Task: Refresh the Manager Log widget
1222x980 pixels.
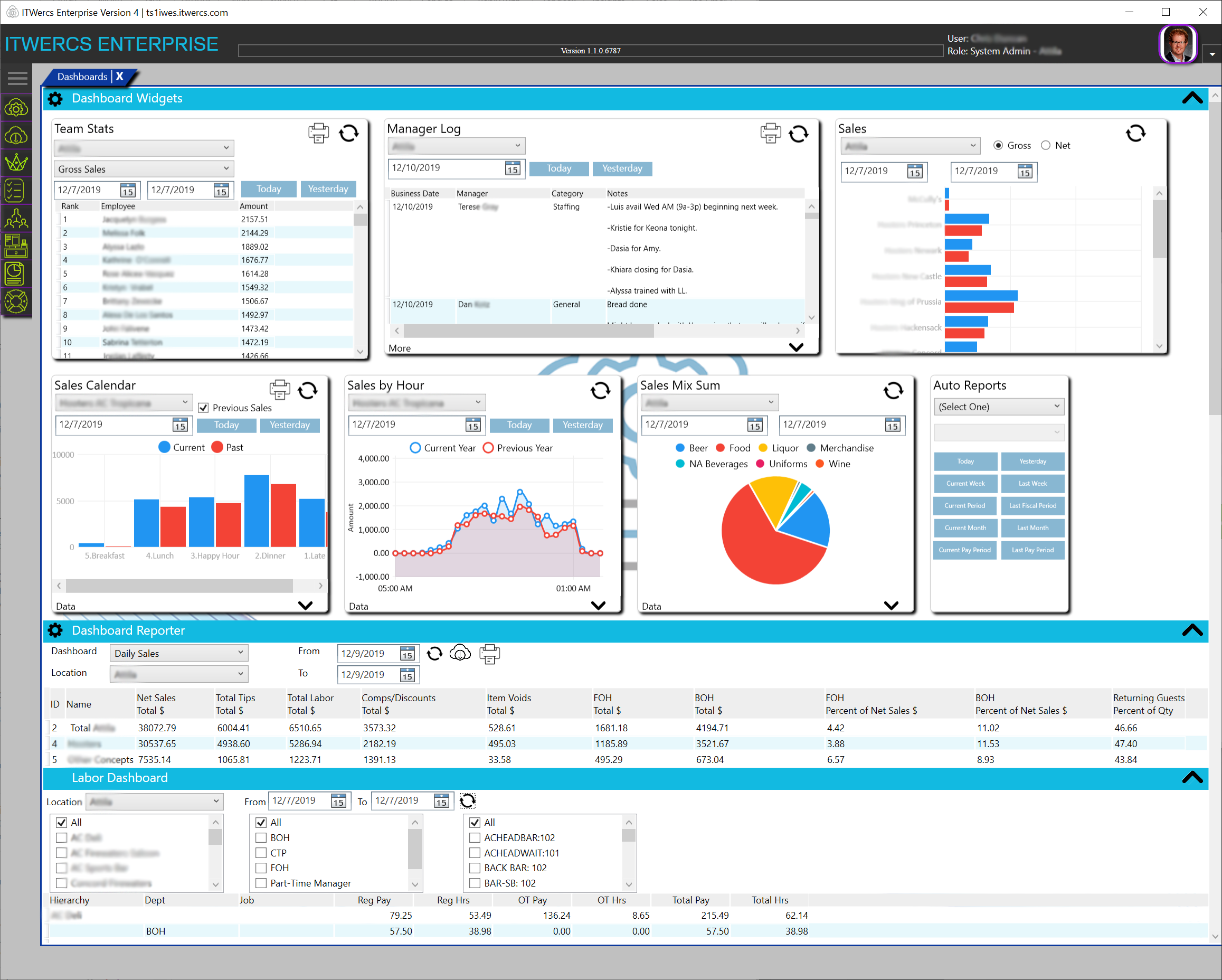Action: point(798,134)
